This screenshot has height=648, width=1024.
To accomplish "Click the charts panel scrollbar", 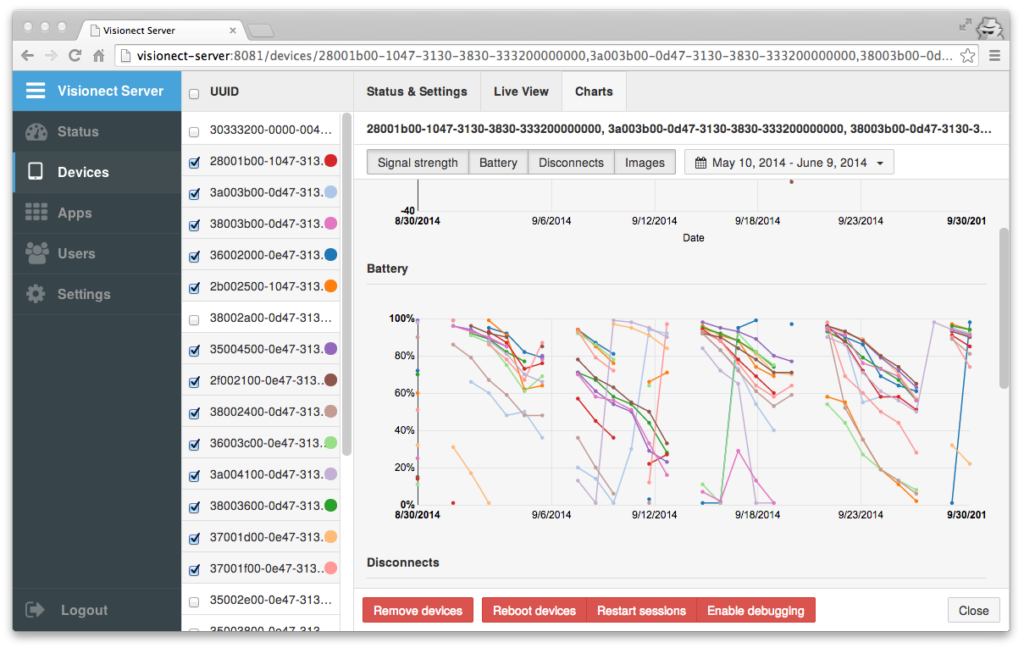I will [x=1004, y=308].
